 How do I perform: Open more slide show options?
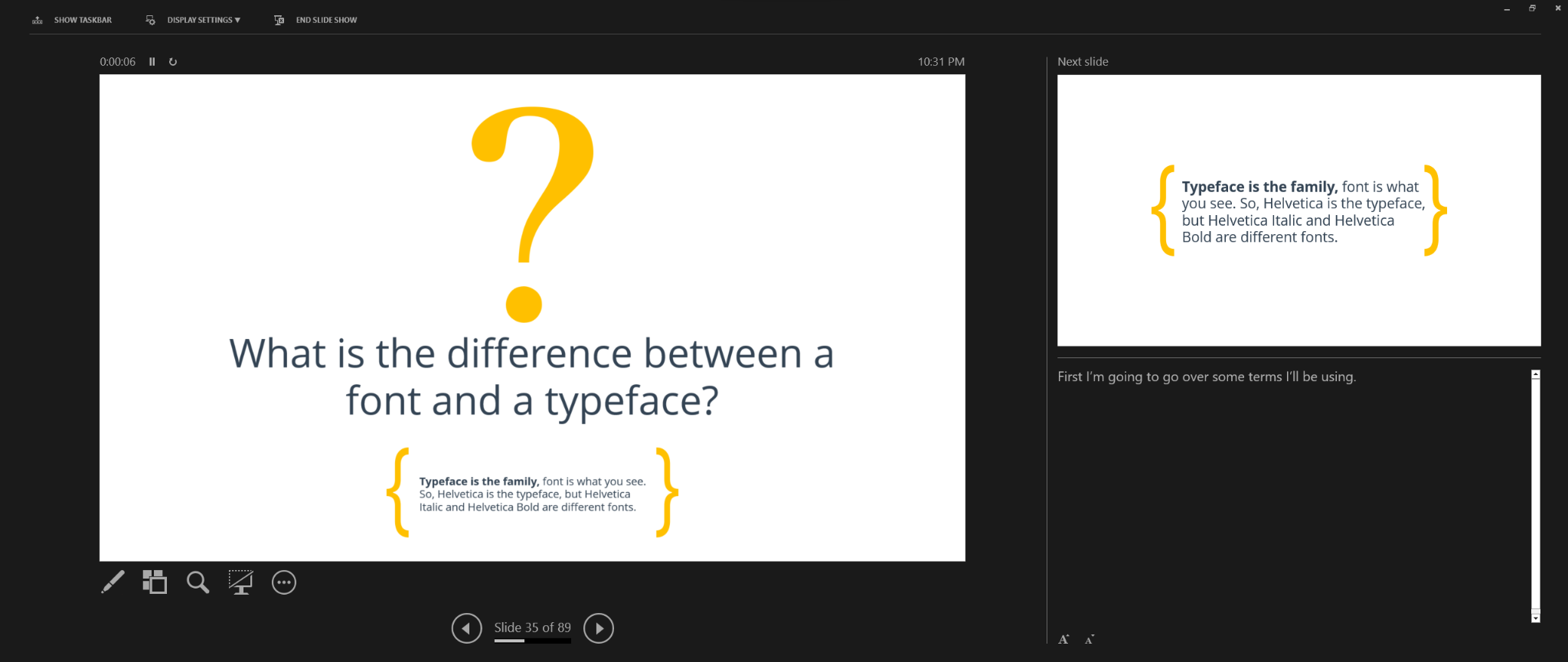coord(284,582)
